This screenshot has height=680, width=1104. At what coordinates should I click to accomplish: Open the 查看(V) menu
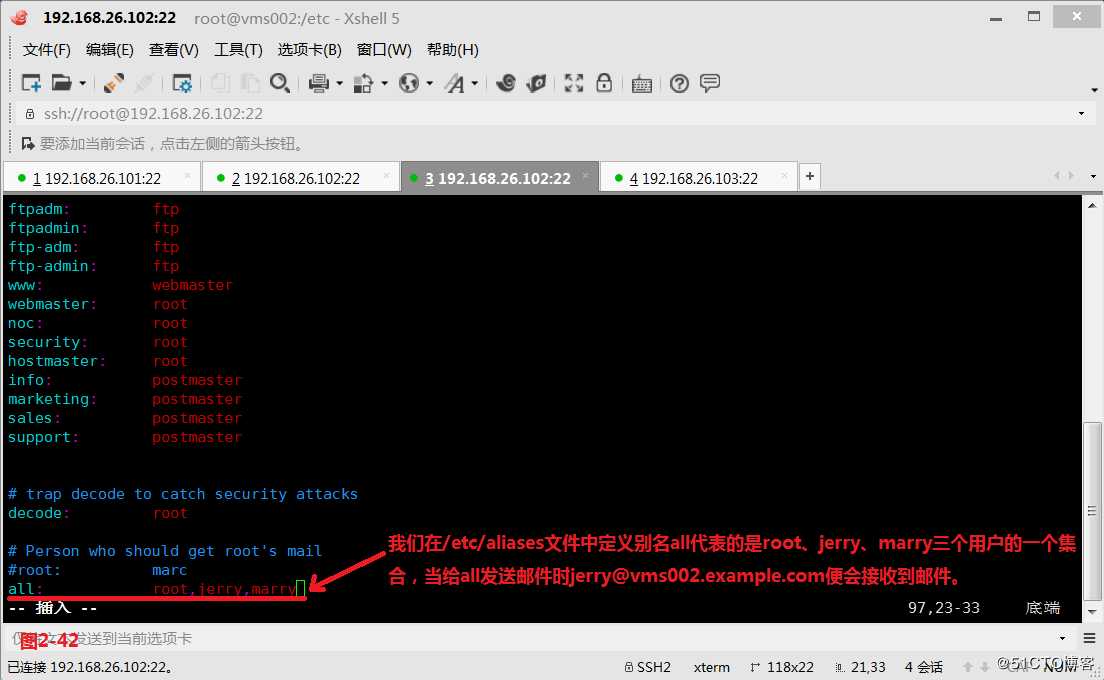[x=173, y=50]
